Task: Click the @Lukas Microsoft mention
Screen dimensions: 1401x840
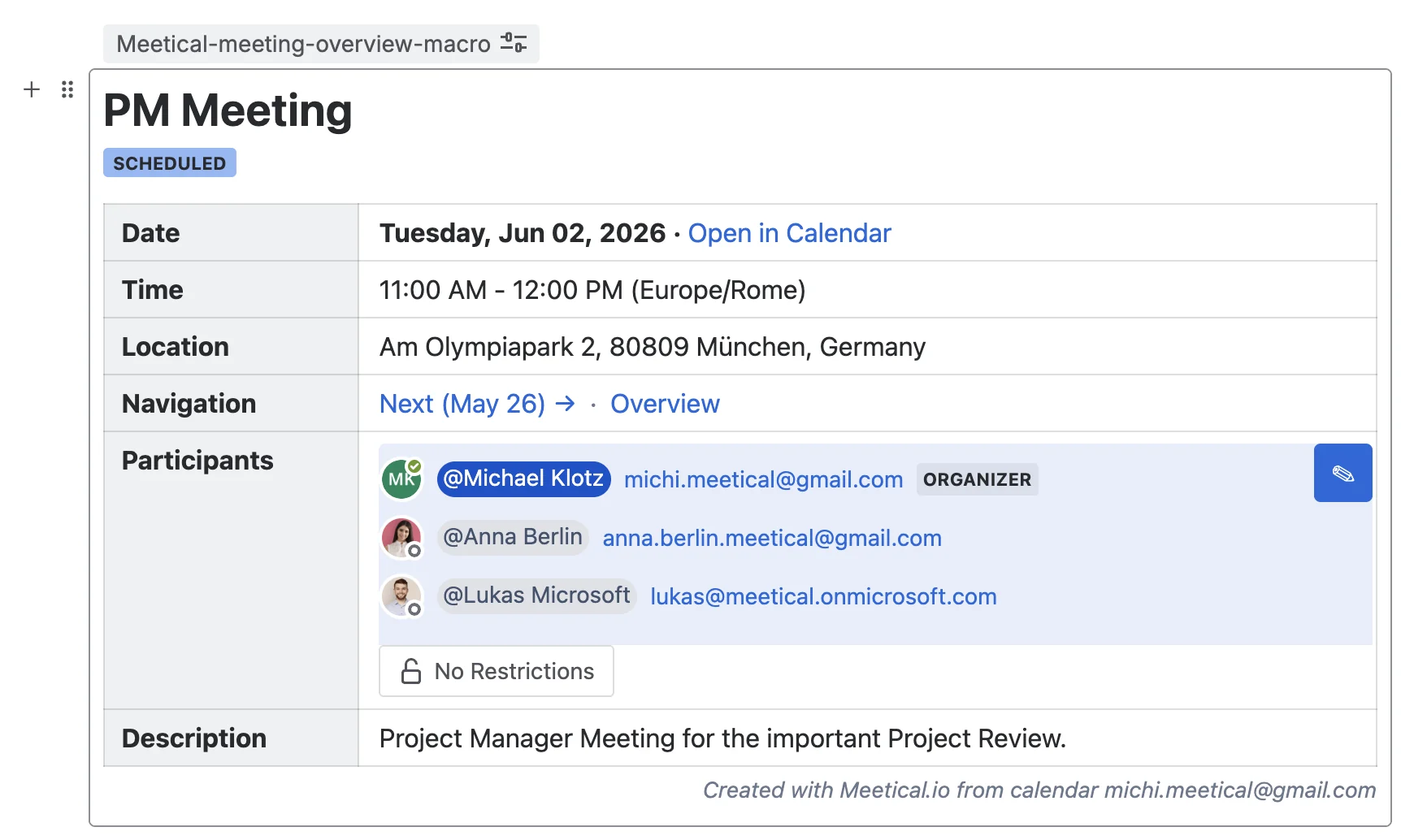Action: coord(536,595)
